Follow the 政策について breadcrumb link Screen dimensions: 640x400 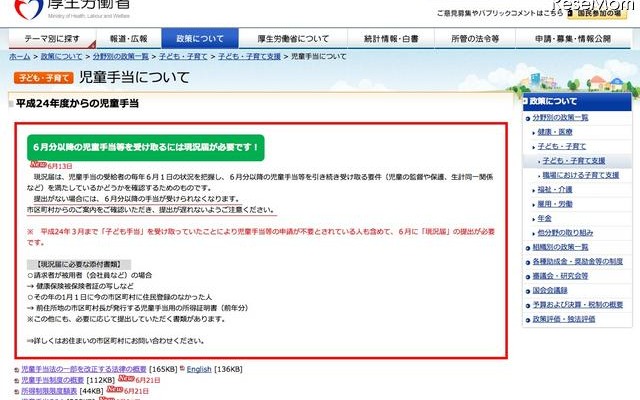click(61, 56)
